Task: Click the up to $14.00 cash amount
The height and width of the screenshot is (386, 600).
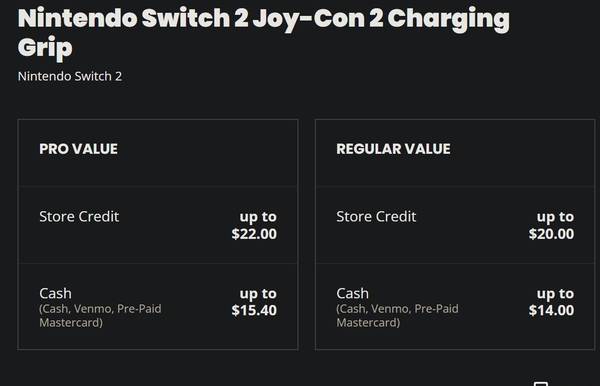Action: (551, 302)
